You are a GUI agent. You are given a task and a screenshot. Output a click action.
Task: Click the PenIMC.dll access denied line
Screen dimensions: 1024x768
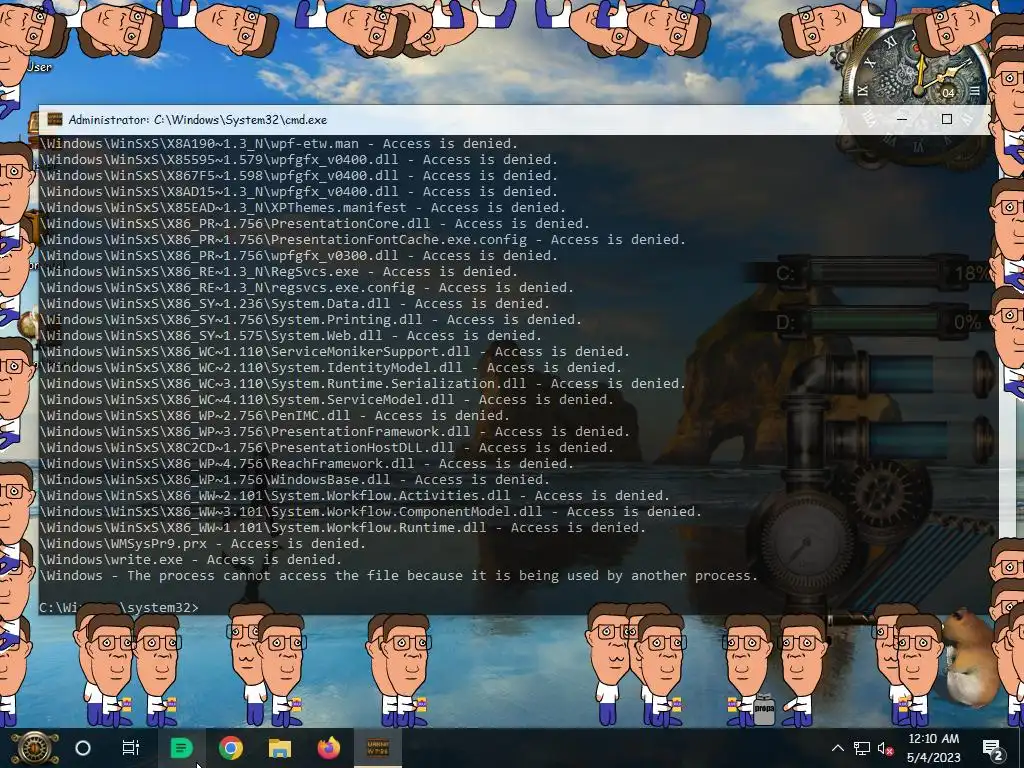click(x=275, y=415)
